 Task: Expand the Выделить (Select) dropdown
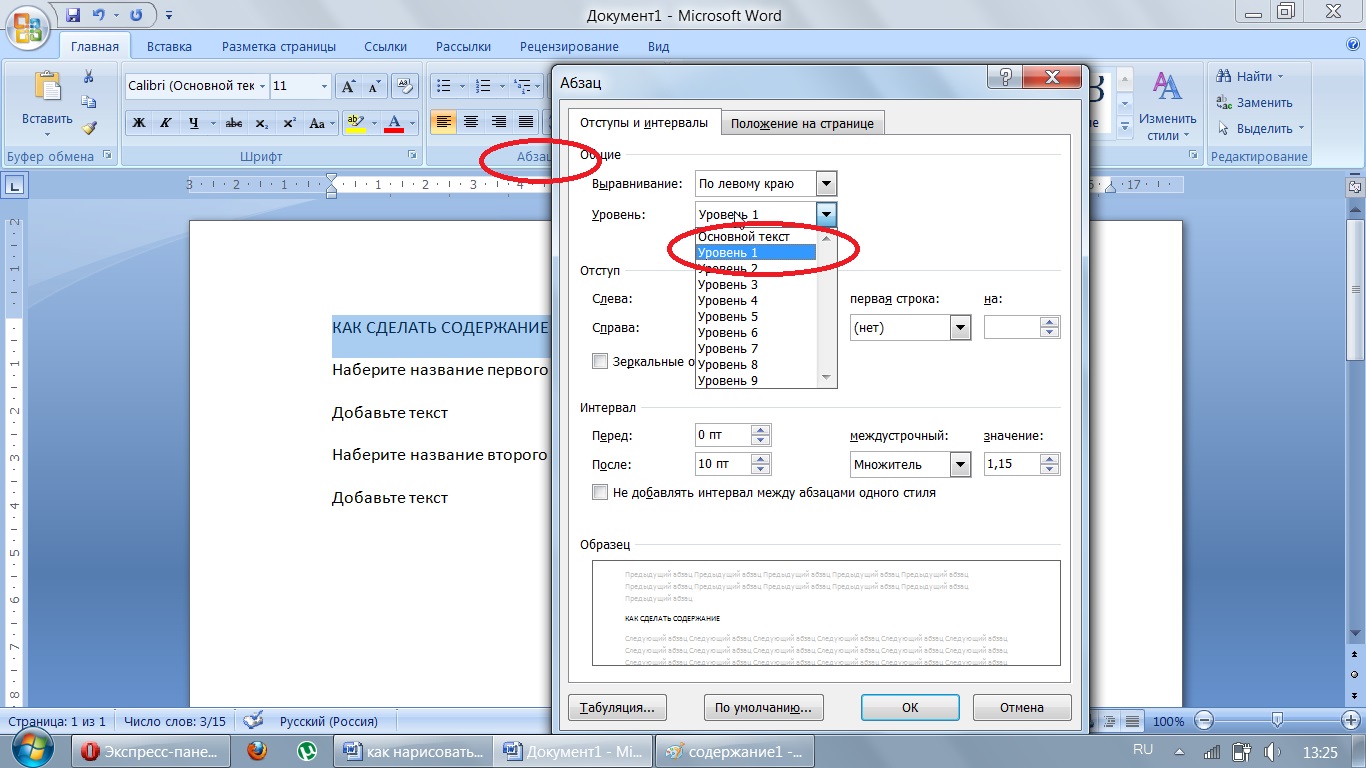tap(1302, 129)
